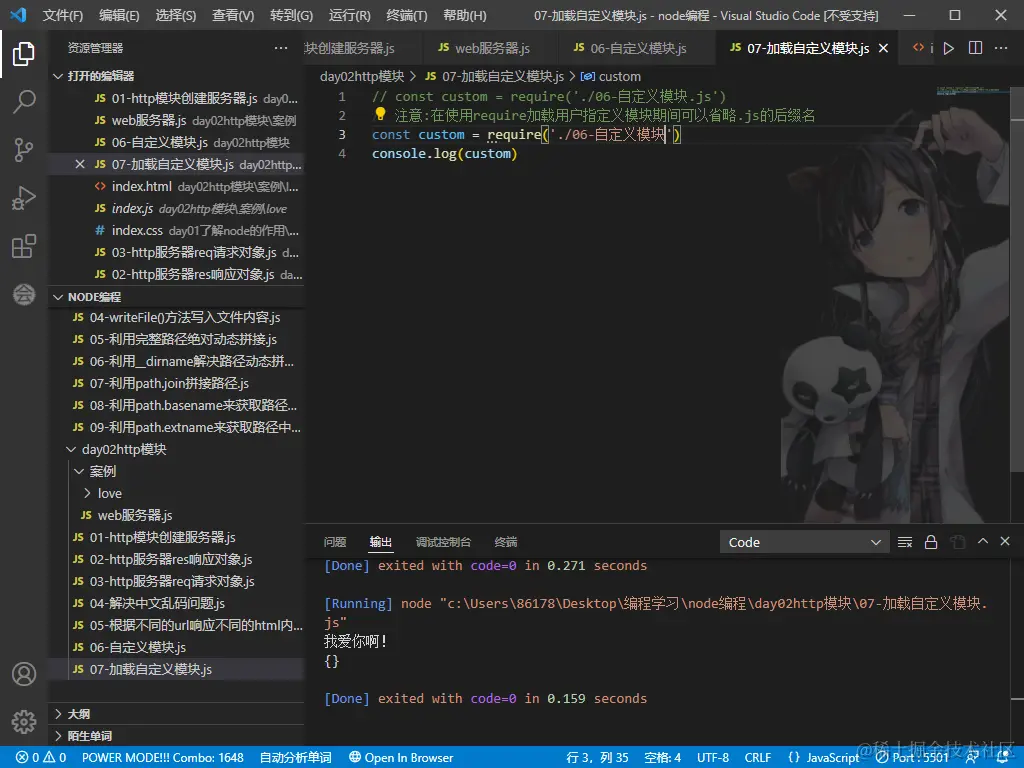The width and height of the screenshot is (1024, 768).
Task: Click the lightbulb quick fix icon
Action: (x=380, y=114)
